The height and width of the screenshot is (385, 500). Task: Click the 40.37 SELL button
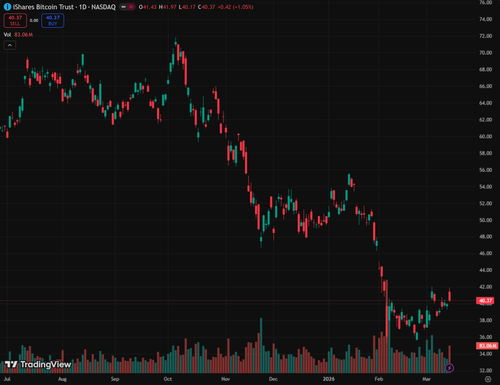tap(15, 20)
